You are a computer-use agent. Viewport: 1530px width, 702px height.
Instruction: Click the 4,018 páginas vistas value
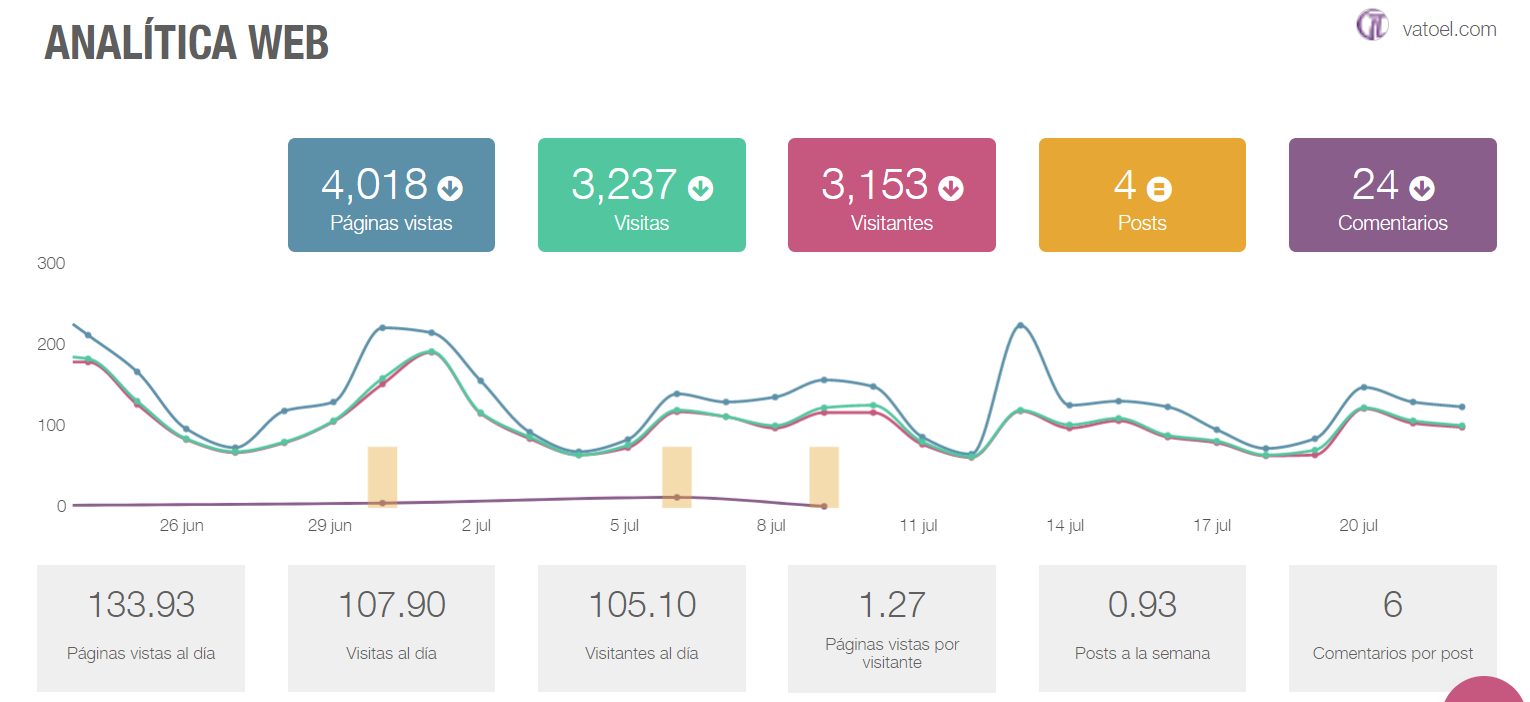[x=374, y=185]
